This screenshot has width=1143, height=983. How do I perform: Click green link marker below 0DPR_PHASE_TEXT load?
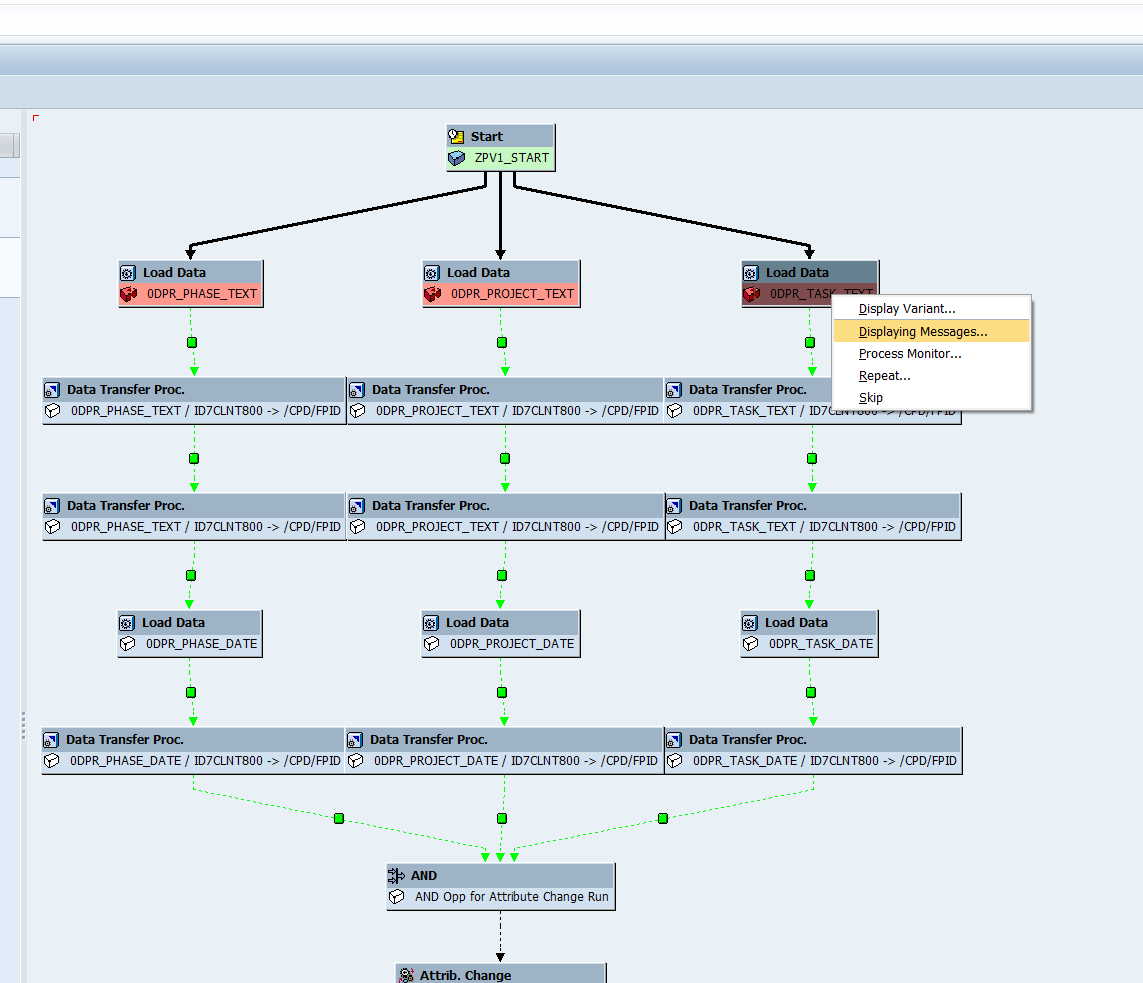[x=192, y=342]
